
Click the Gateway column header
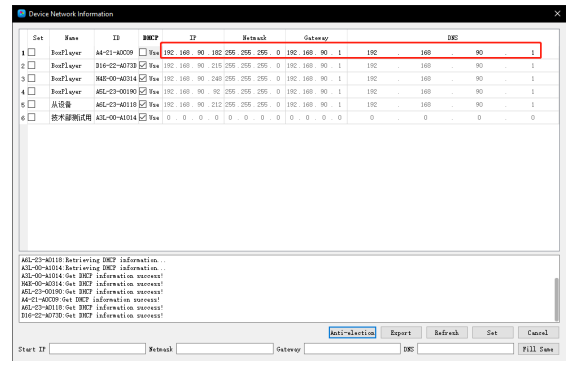click(316, 37)
